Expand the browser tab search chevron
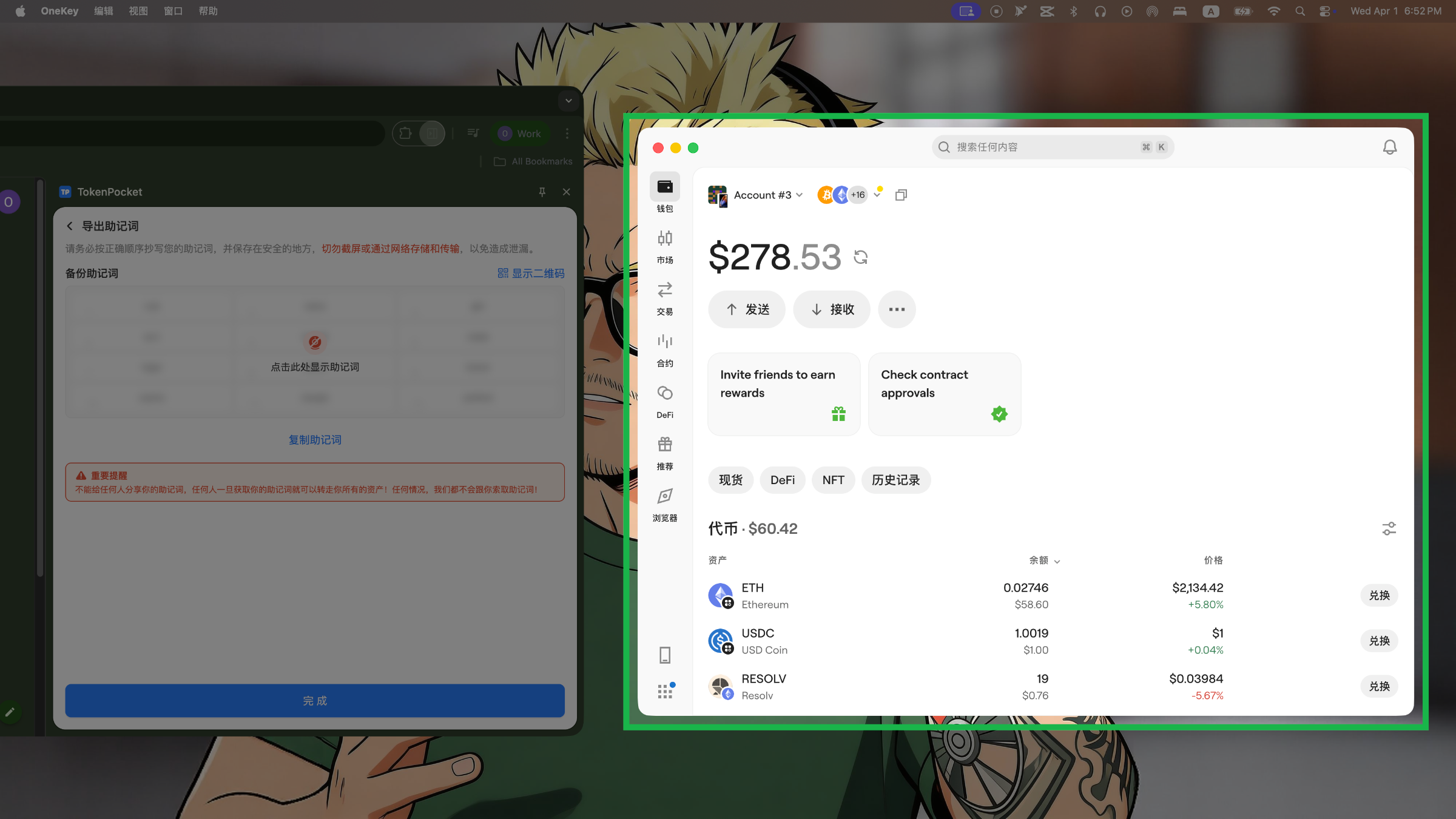Viewport: 1456px width, 819px height. [x=568, y=101]
